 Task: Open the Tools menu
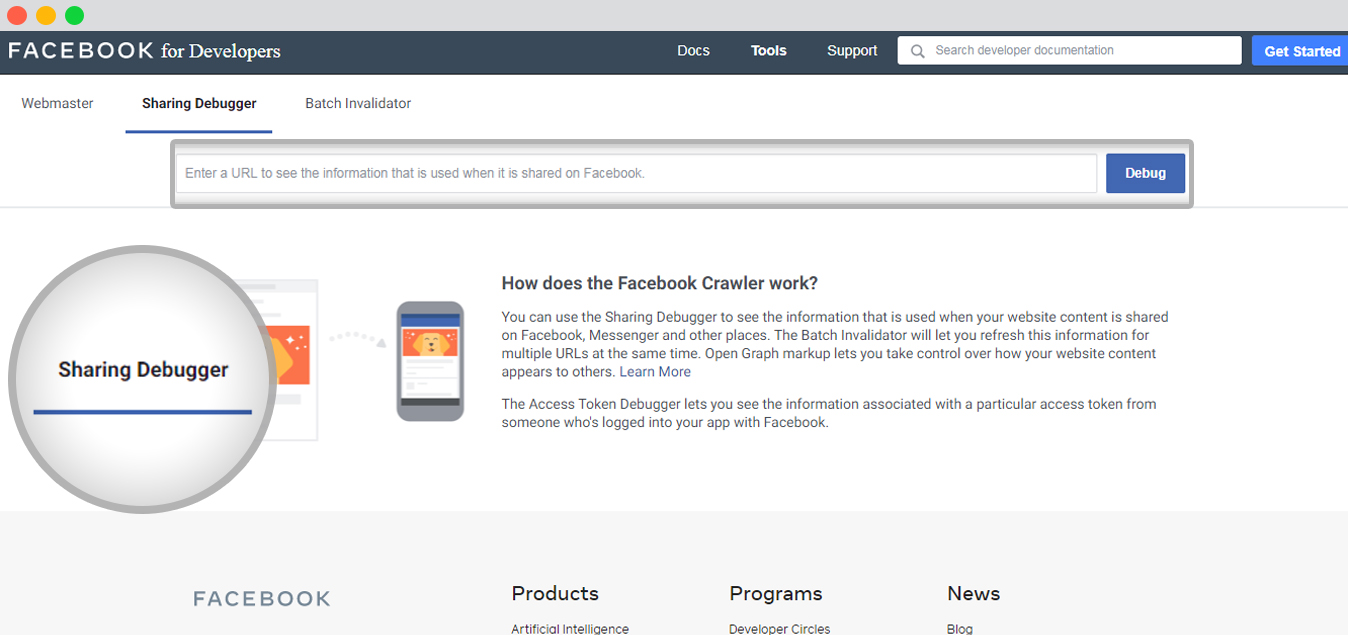click(769, 51)
